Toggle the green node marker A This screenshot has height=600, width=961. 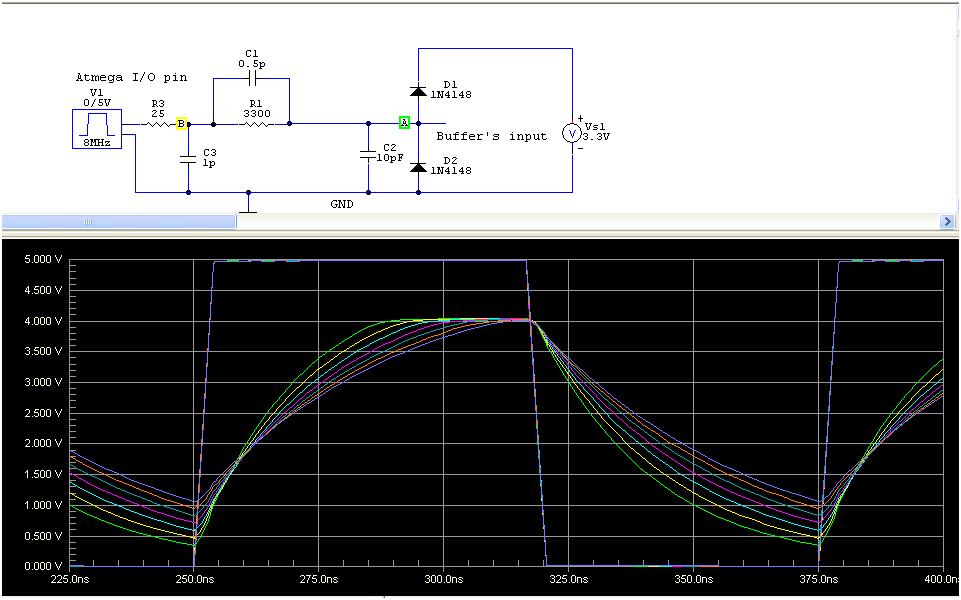[403, 121]
